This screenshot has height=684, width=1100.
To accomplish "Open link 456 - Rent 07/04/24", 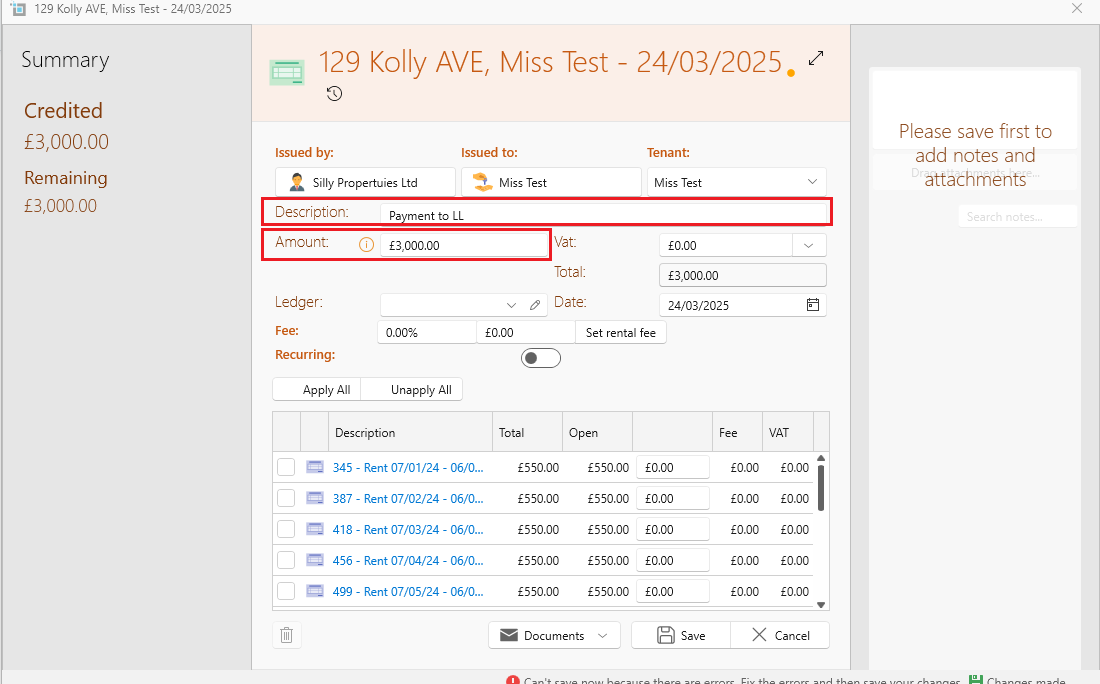I will (408, 560).
